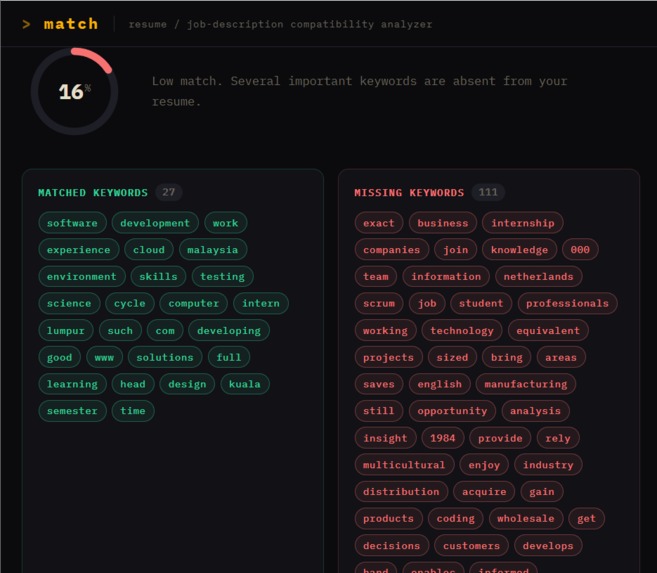Click the missing count badge '111'
The height and width of the screenshot is (573, 657).
(488, 192)
